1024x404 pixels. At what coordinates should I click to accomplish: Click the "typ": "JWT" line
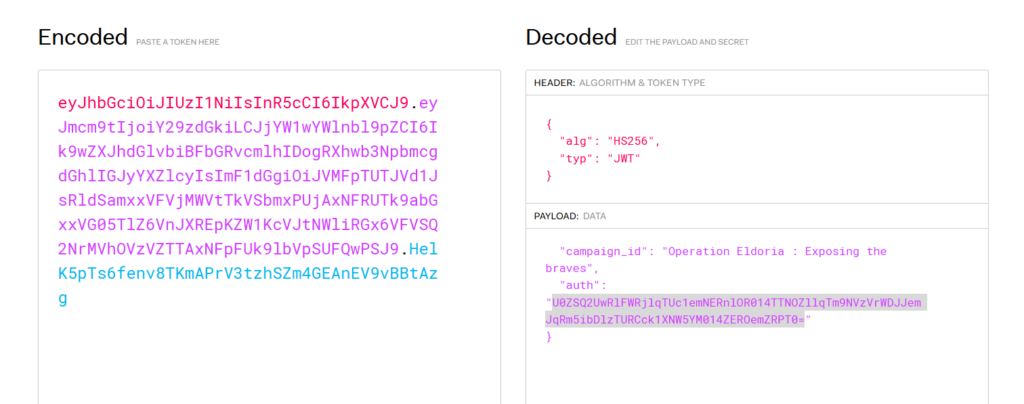(599, 159)
